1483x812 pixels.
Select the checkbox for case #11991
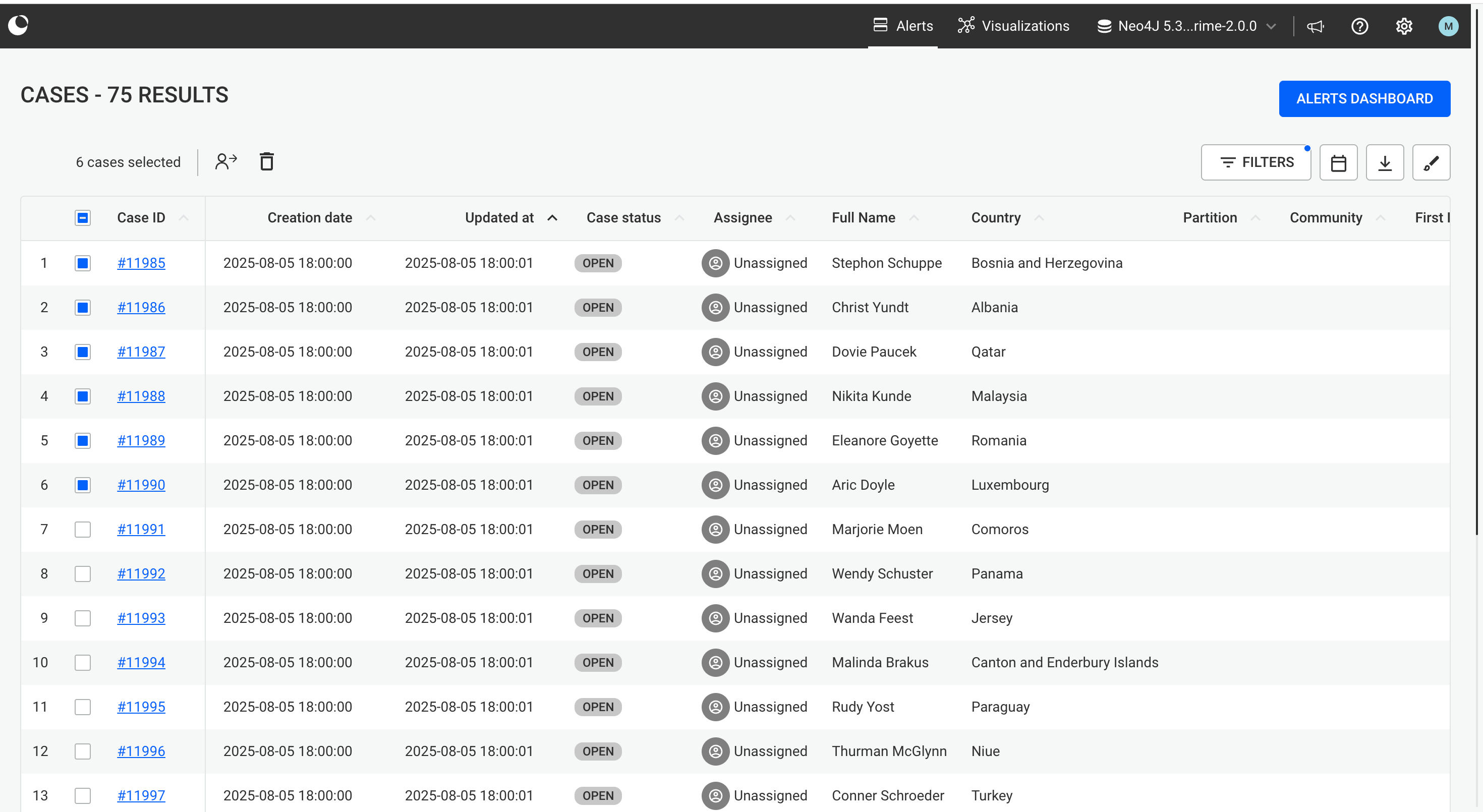[83, 530]
